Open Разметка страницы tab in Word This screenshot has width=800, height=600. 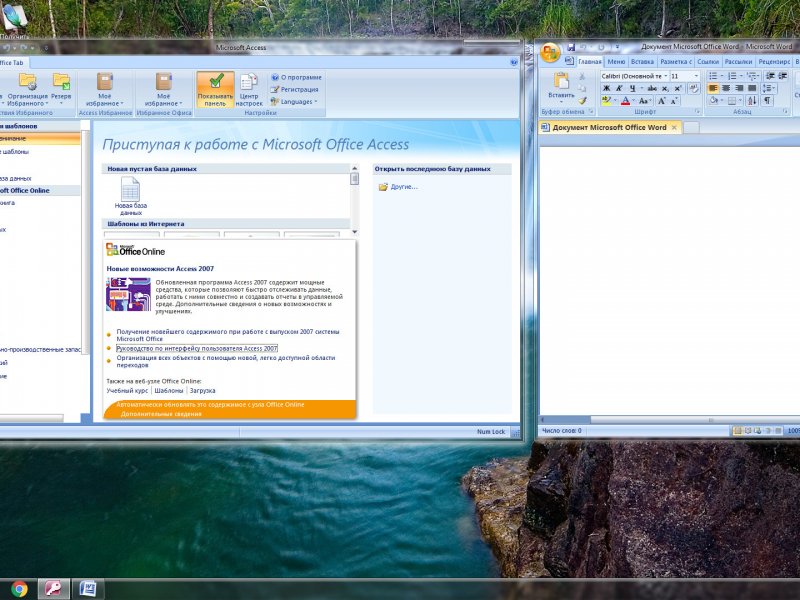coord(676,62)
